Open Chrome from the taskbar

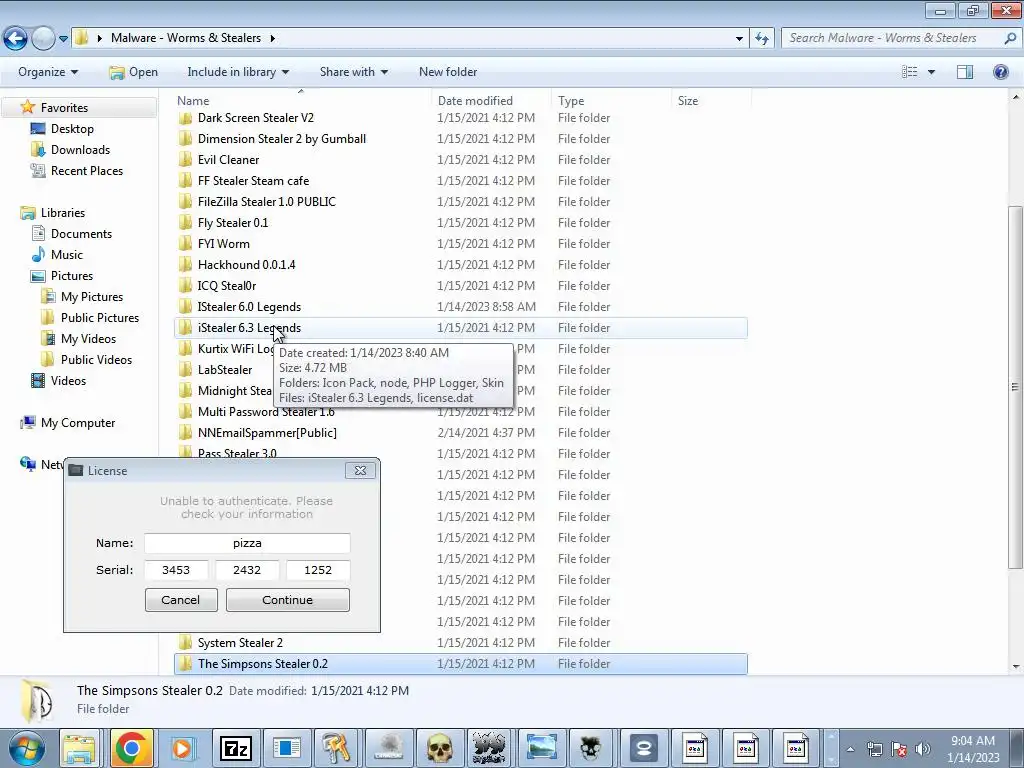[x=131, y=748]
